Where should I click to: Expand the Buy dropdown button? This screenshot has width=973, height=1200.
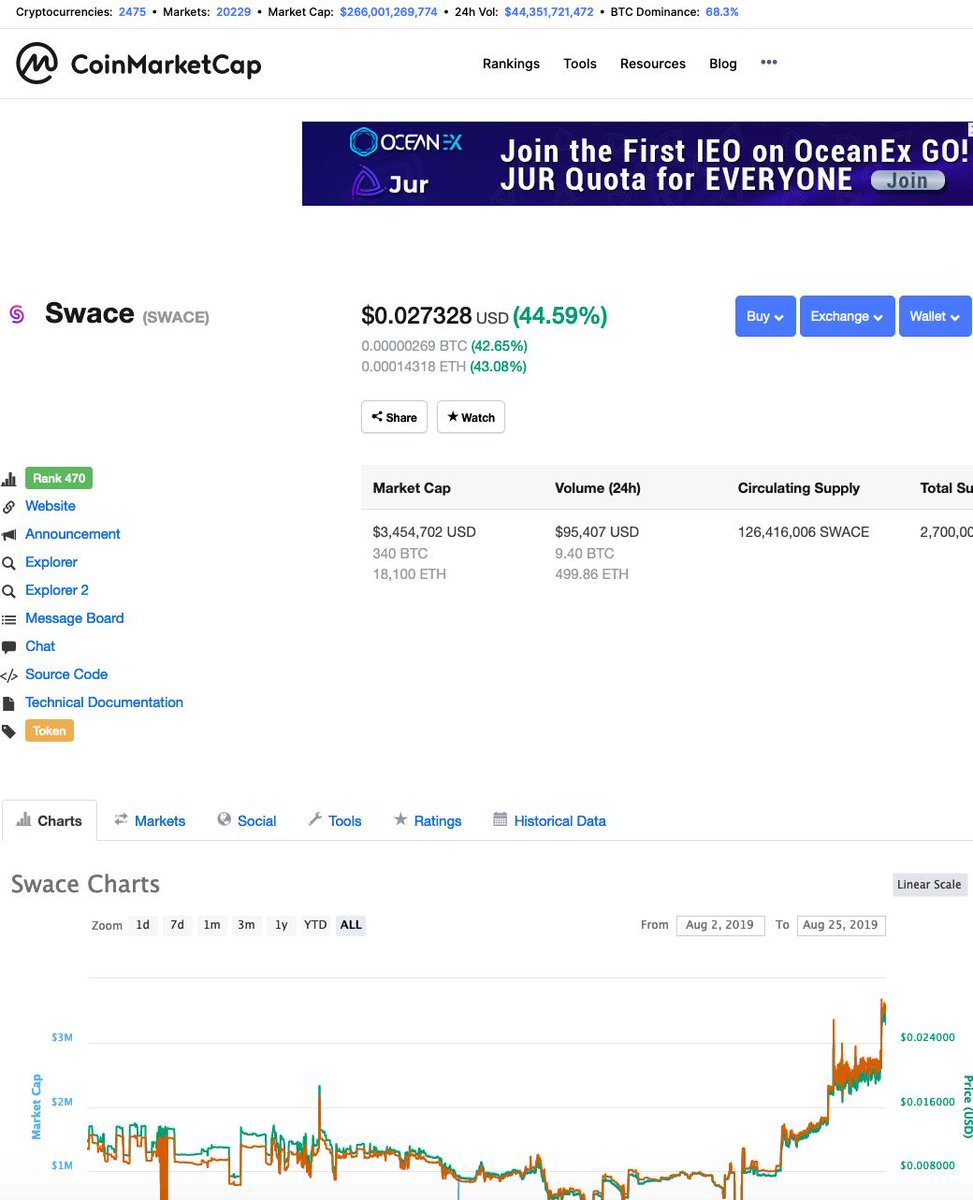click(x=765, y=316)
